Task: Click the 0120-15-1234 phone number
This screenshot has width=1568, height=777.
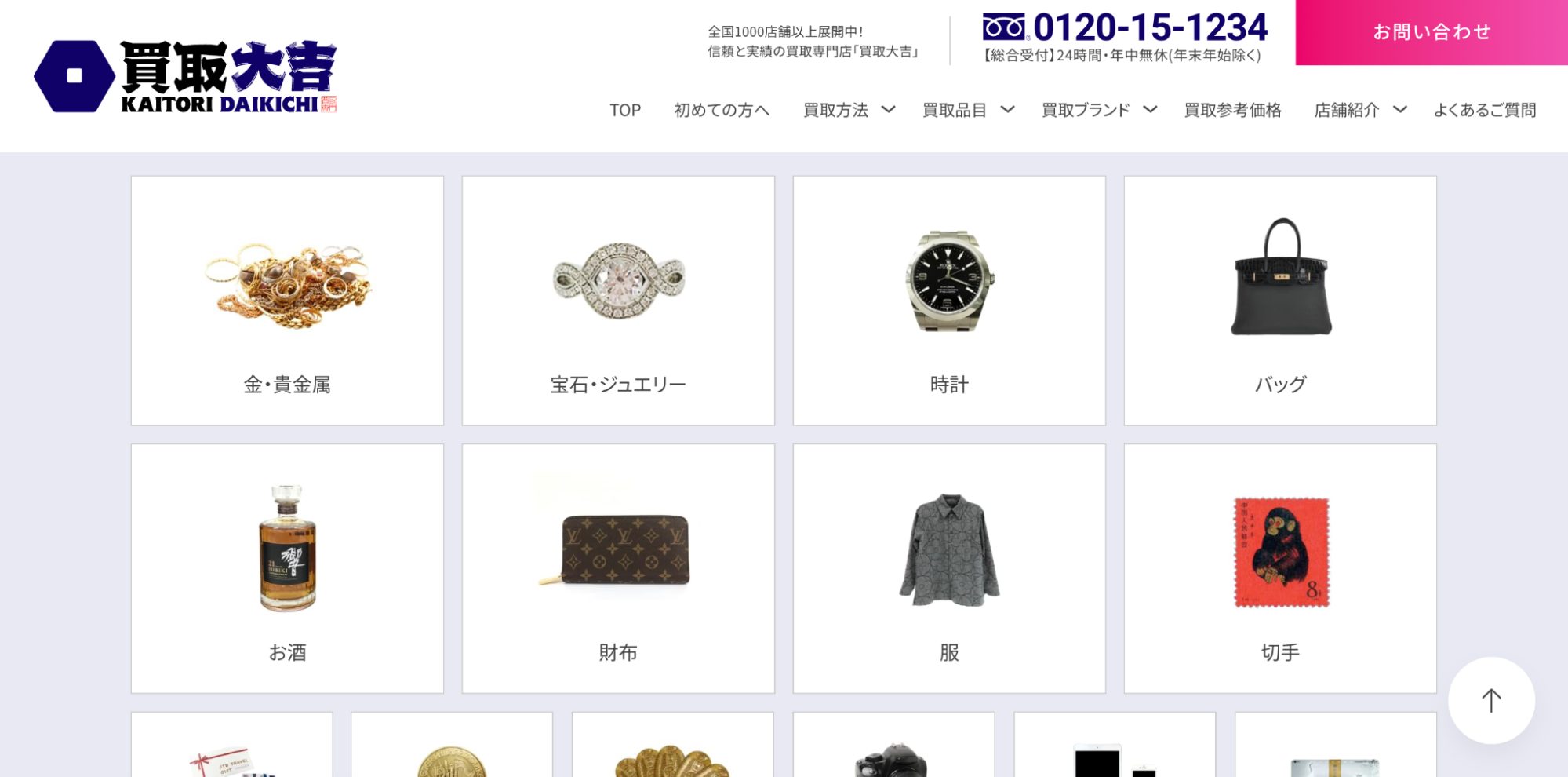Action: 1150,27
